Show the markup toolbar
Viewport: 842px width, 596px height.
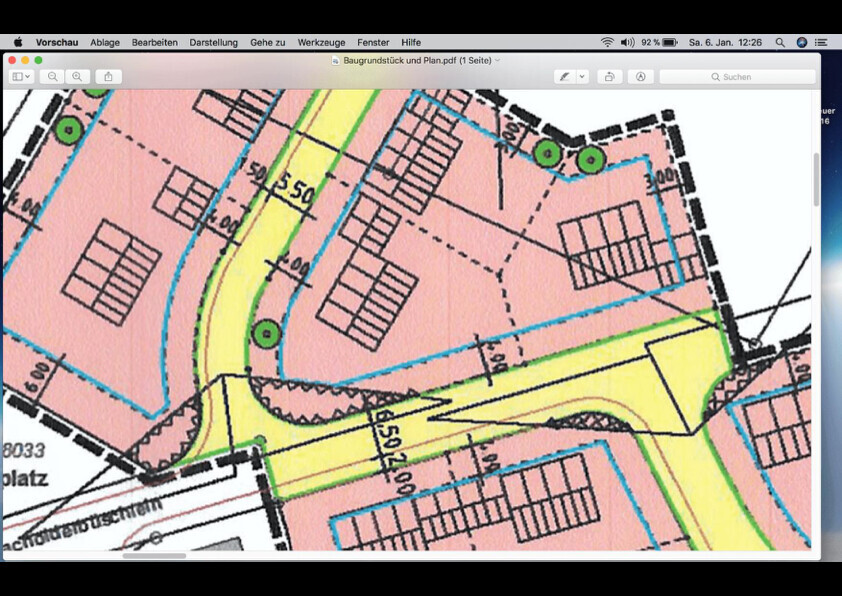(x=640, y=77)
